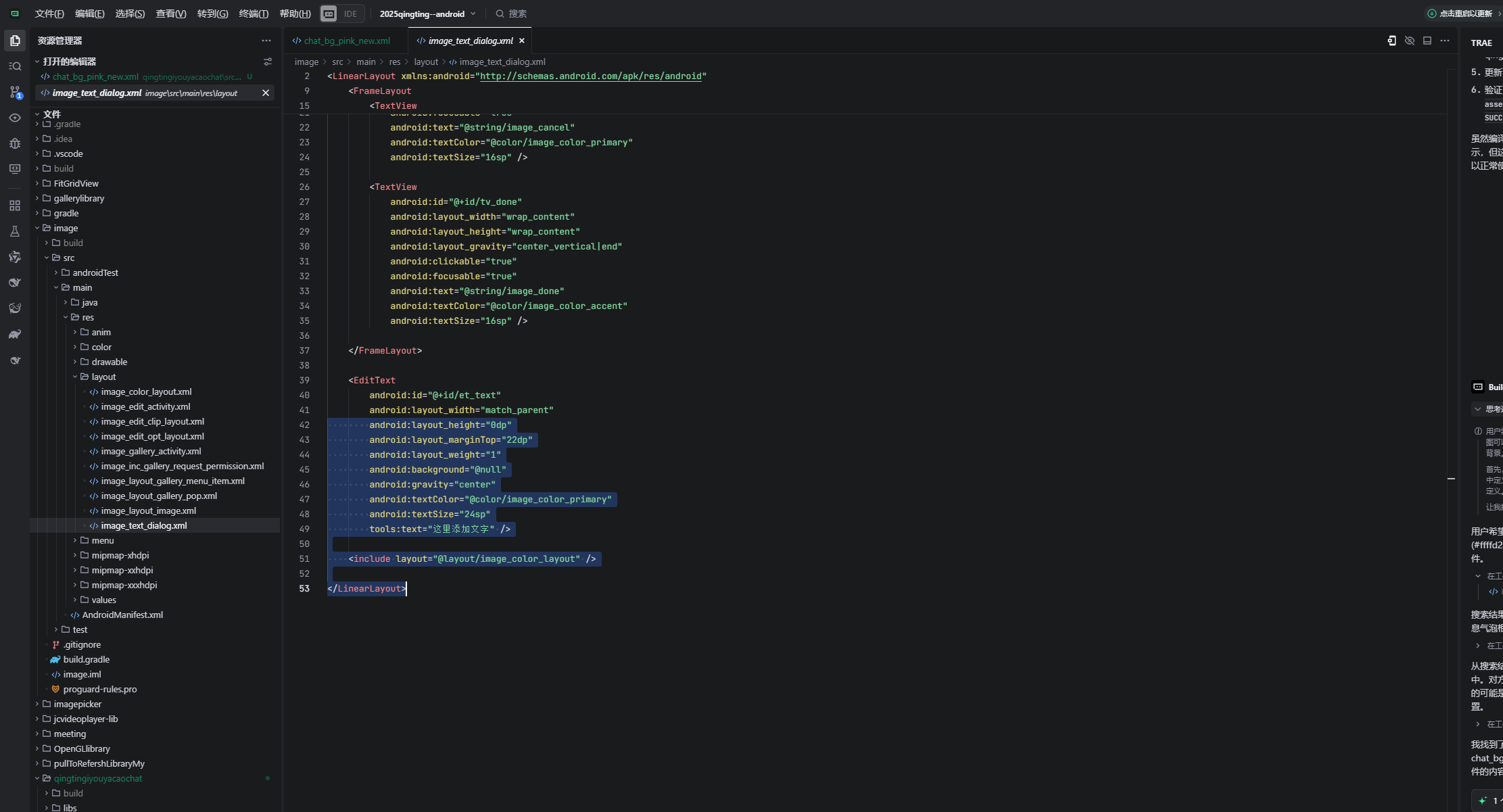Click the split editor layout icon
This screenshot has height=812, width=1503.
pyautogui.click(x=1427, y=41)
